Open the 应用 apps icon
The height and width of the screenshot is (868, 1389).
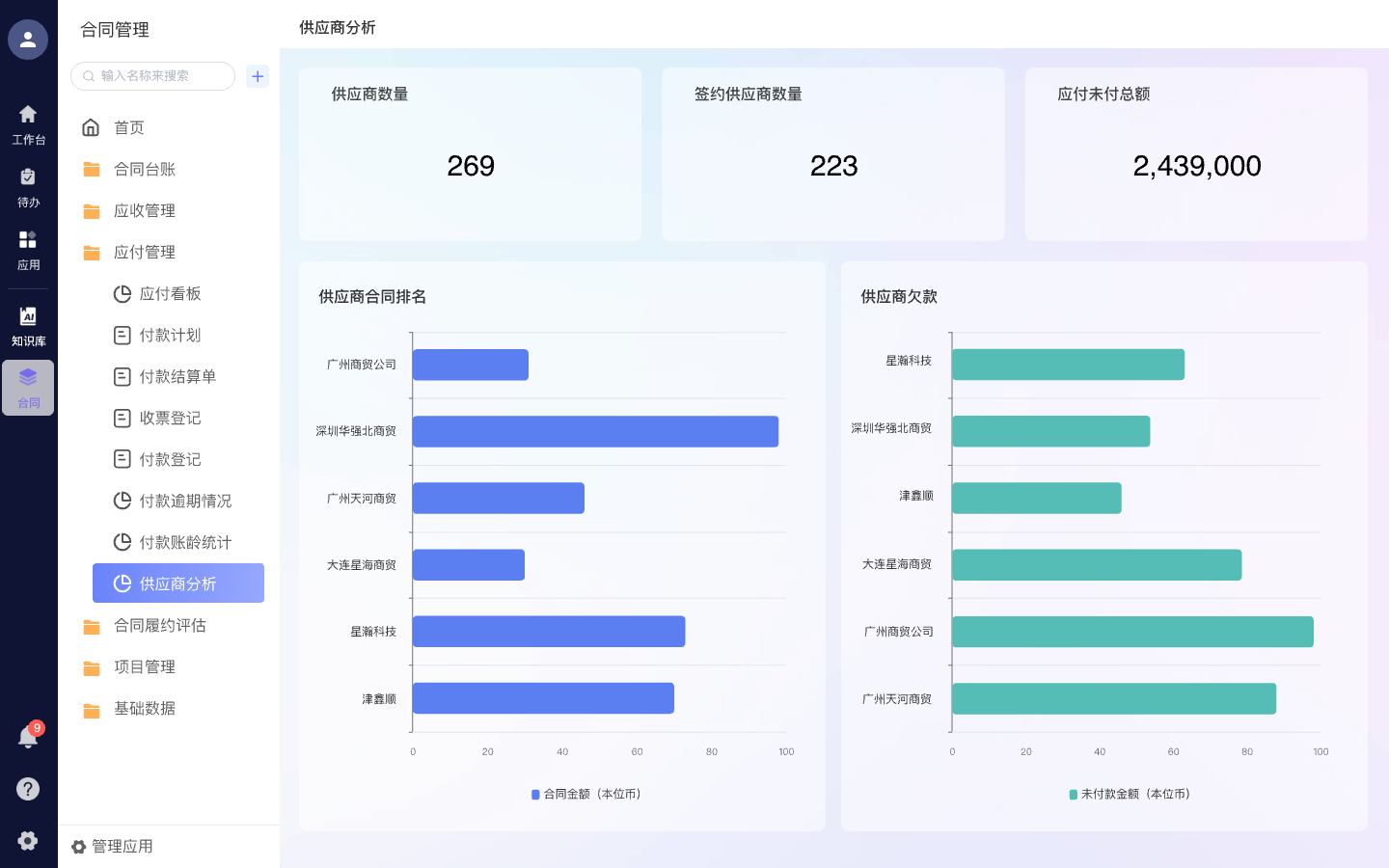pos(28,250)
